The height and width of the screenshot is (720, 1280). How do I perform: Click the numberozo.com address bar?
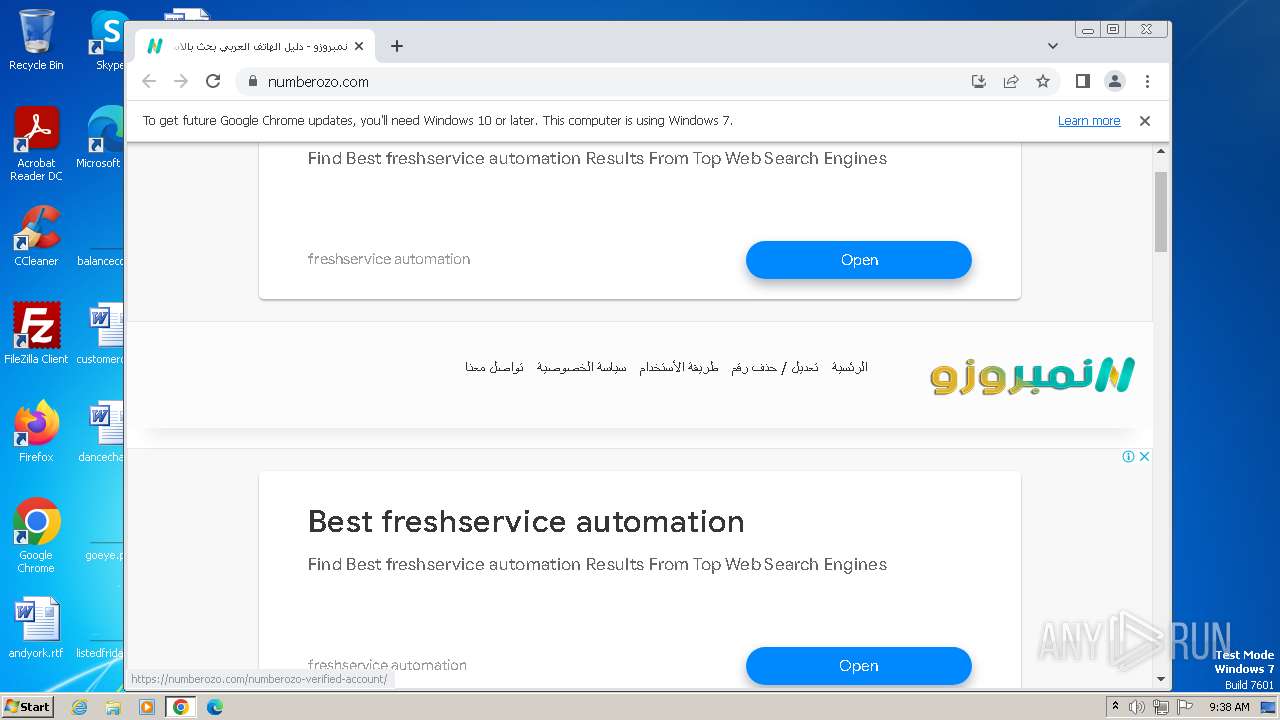tap(600, 82)
